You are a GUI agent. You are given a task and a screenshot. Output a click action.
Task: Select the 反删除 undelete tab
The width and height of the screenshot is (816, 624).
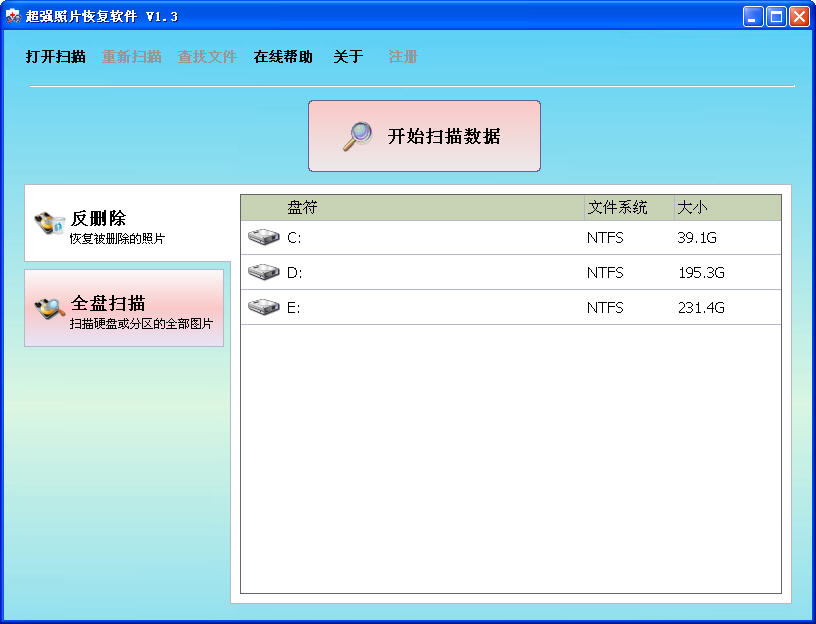click(x=128, y=224)
